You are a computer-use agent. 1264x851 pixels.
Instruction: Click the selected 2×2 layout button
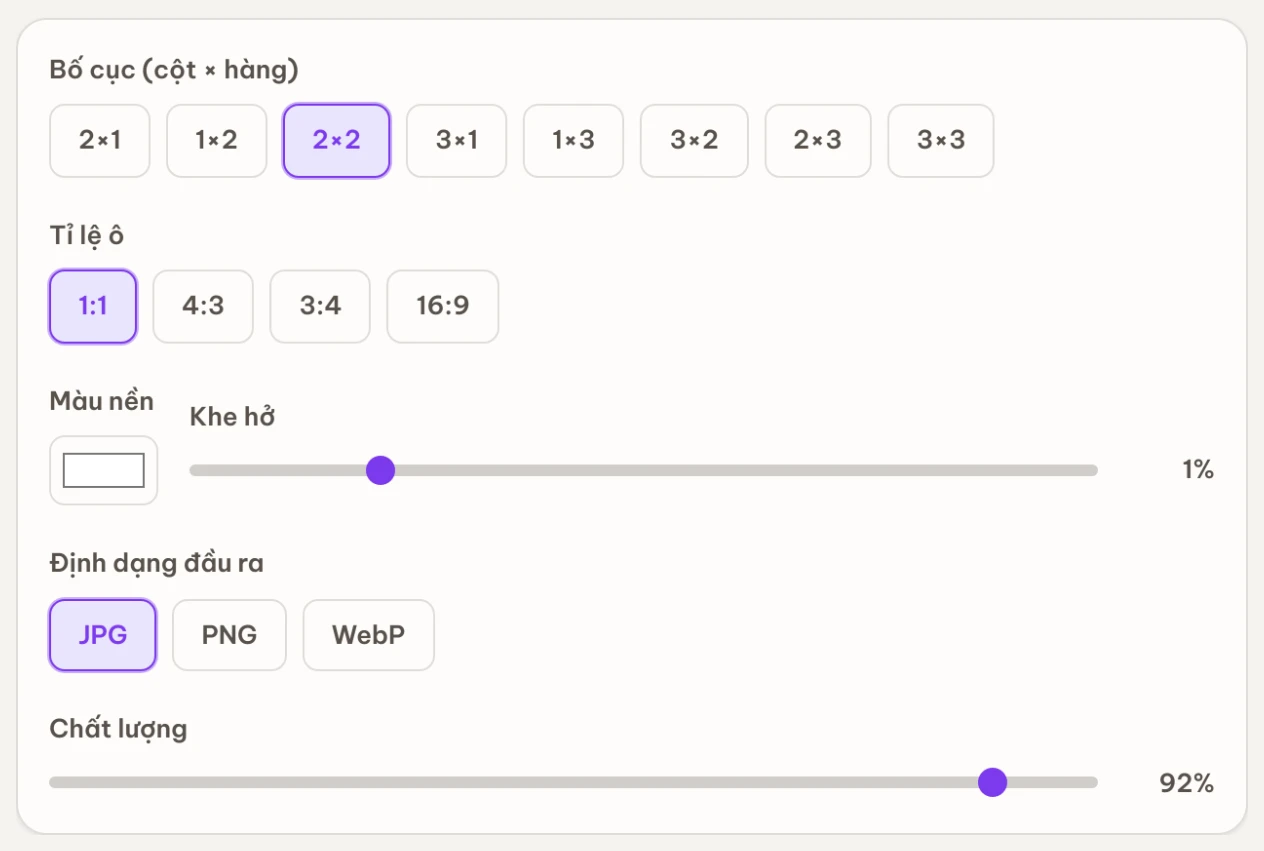click(x=336, y=141)
